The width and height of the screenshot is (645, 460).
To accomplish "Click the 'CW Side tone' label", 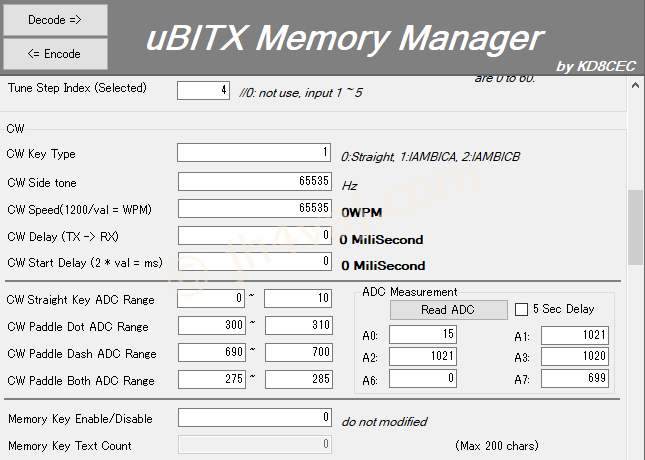I will [42, 183].
